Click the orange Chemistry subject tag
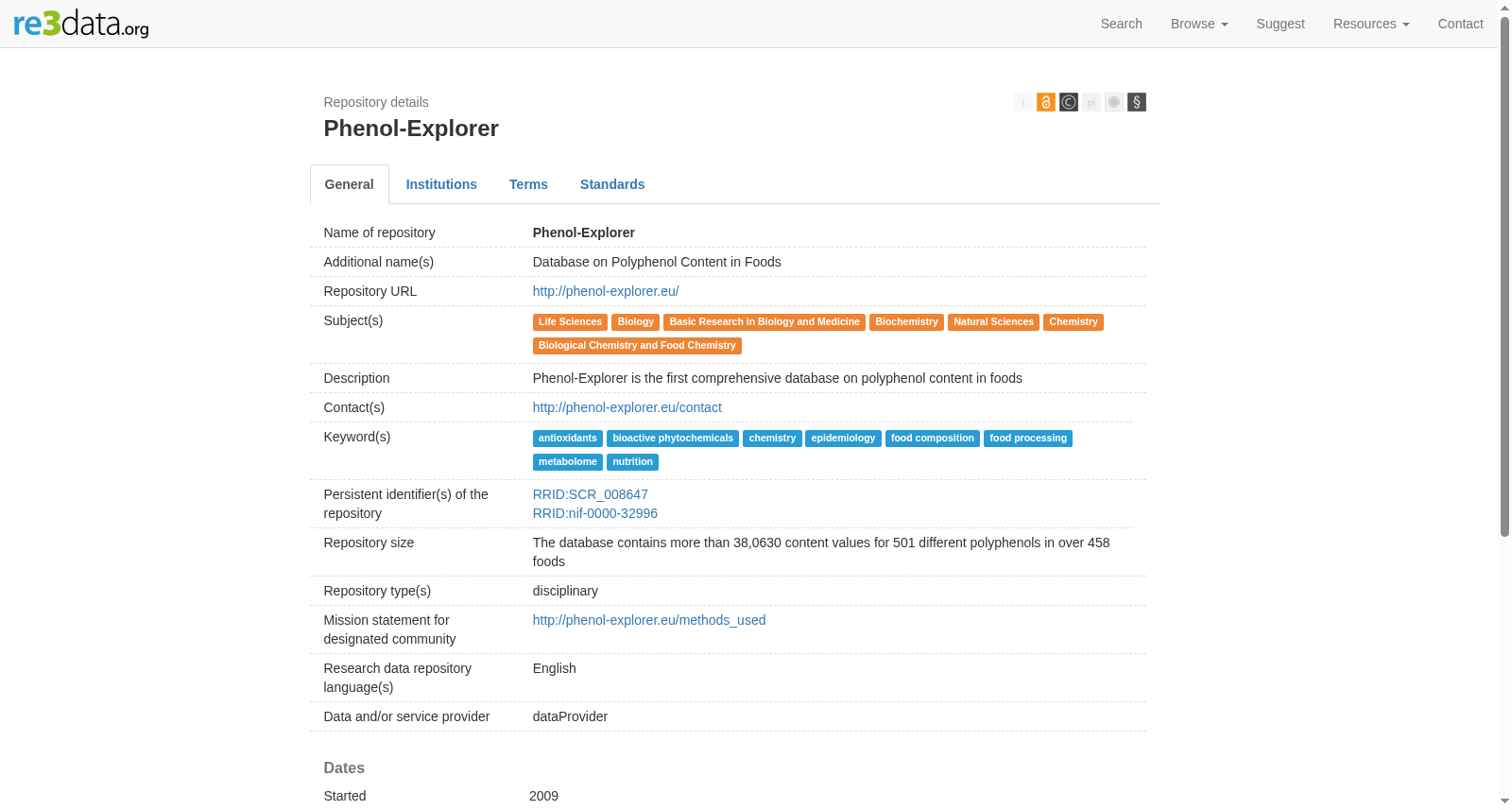Screen dimensions: 1512x810 1074,322
